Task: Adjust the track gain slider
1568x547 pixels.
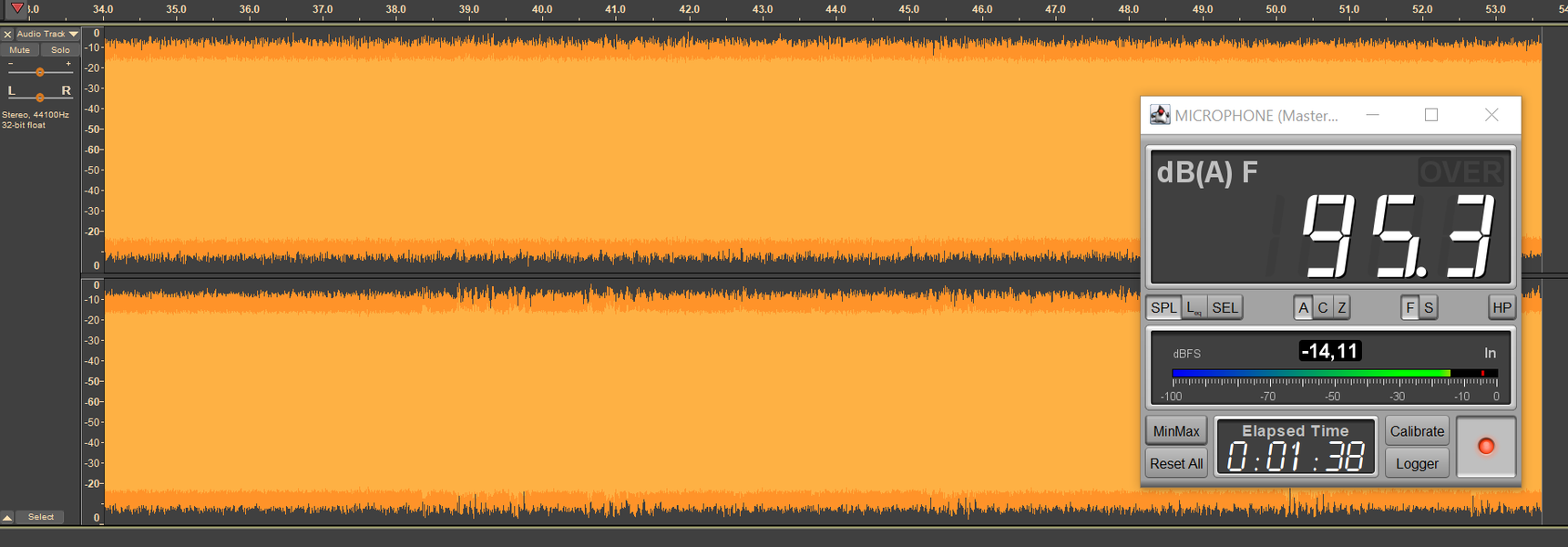Action: (x=39, y=71)
